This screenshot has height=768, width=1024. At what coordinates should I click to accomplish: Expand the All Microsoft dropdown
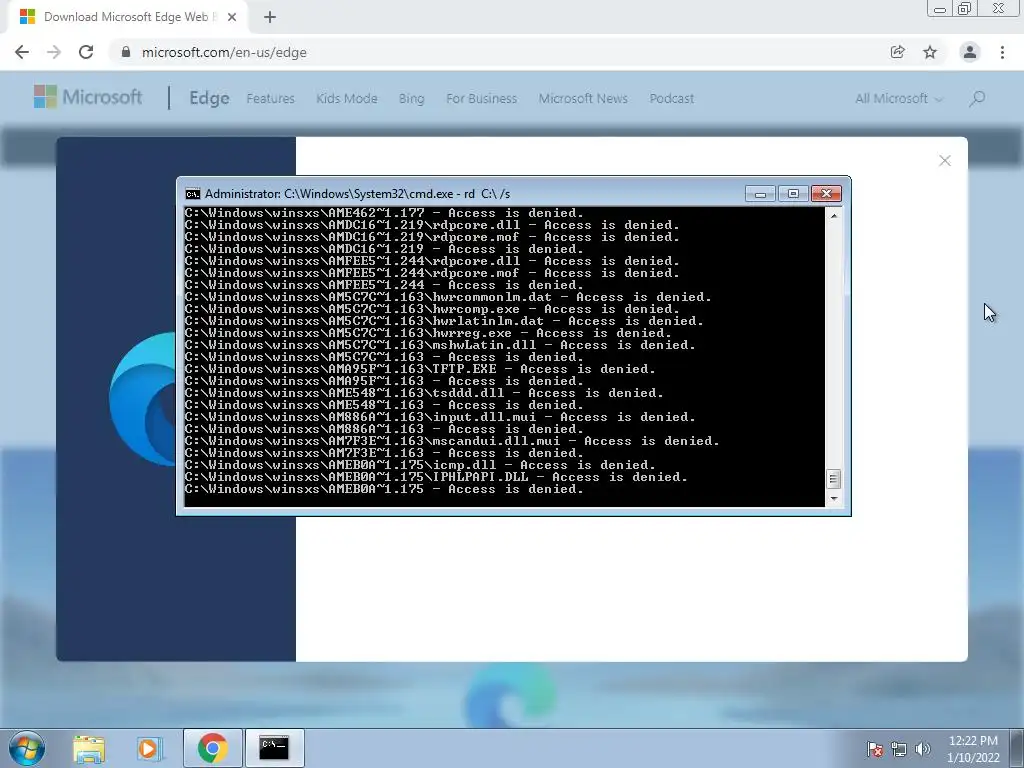(899, 99)
